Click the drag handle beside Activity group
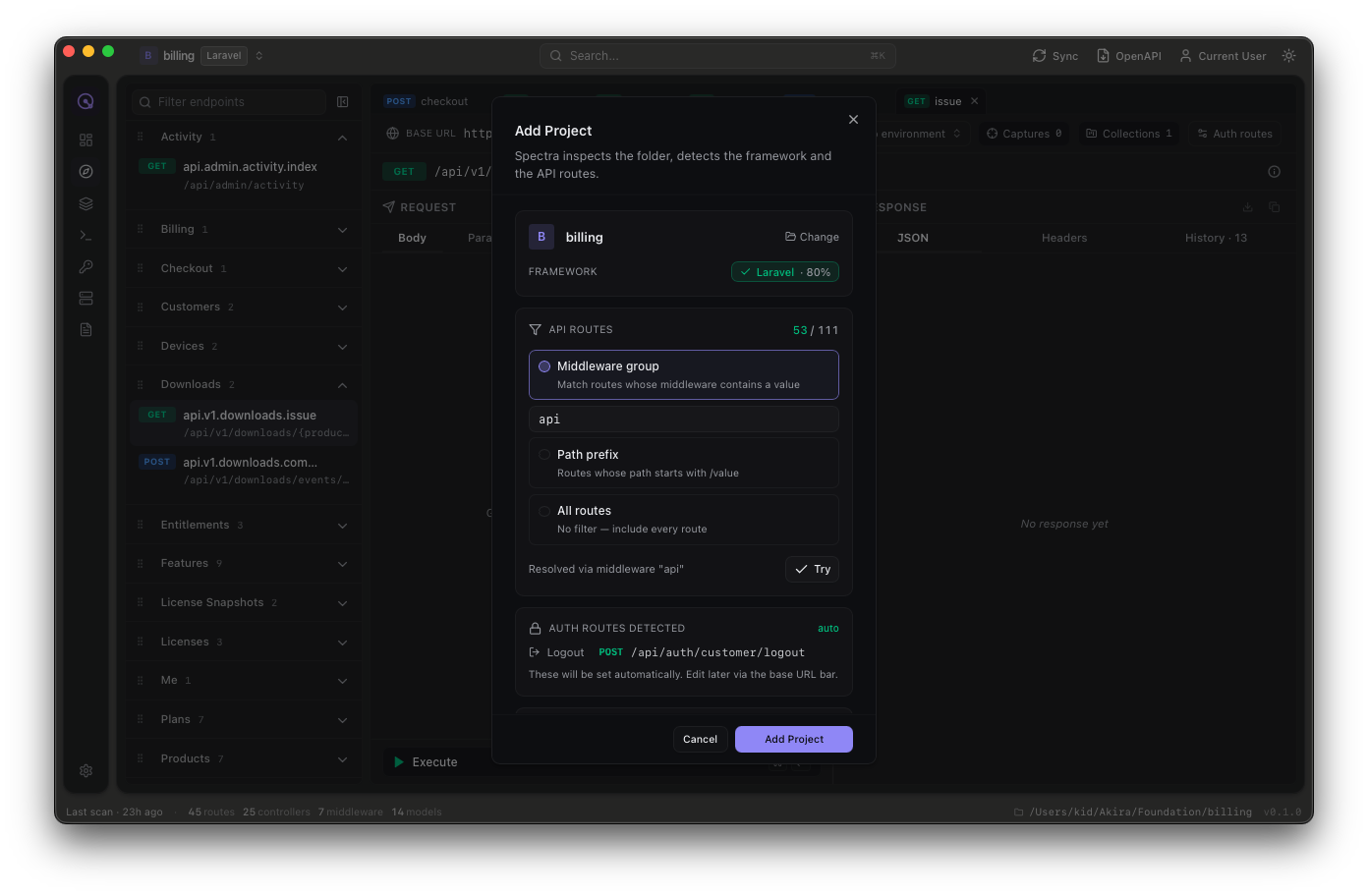Image resolution: width=1368 pixels, height=896 pixels. [141, 137]
